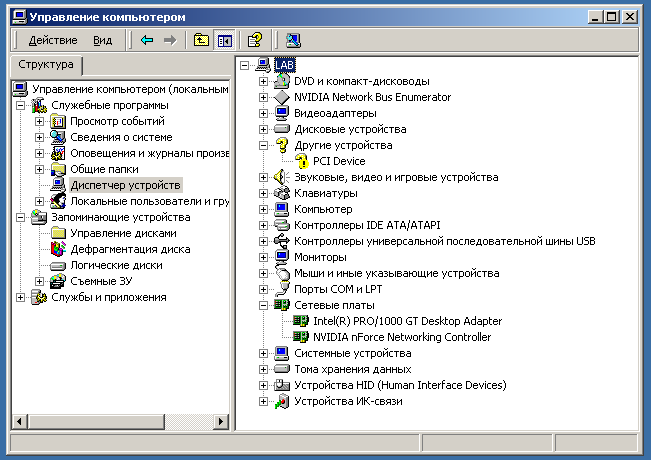Select the PCI Device yellow warning icon
Image resolution: width=651 pixels, height=460 pixels.
click(302, 161)
